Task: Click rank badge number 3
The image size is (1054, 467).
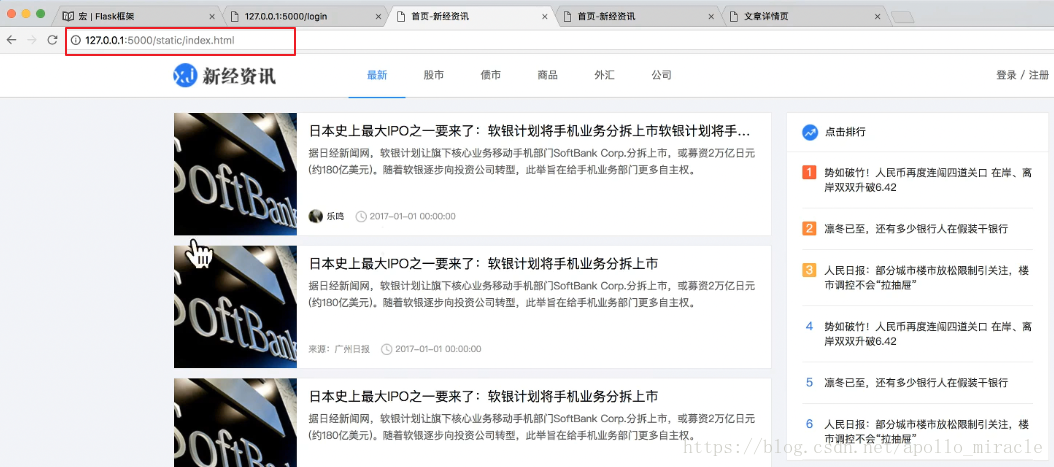Action: [809, 270]
